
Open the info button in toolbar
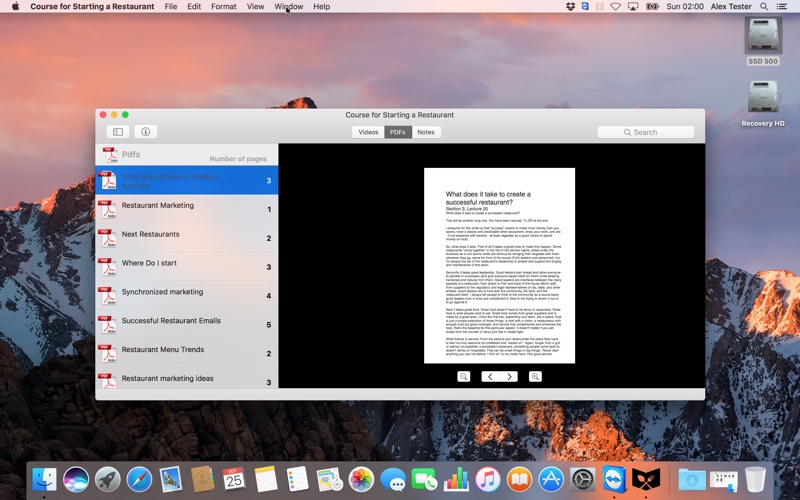(x=145, y=132)
